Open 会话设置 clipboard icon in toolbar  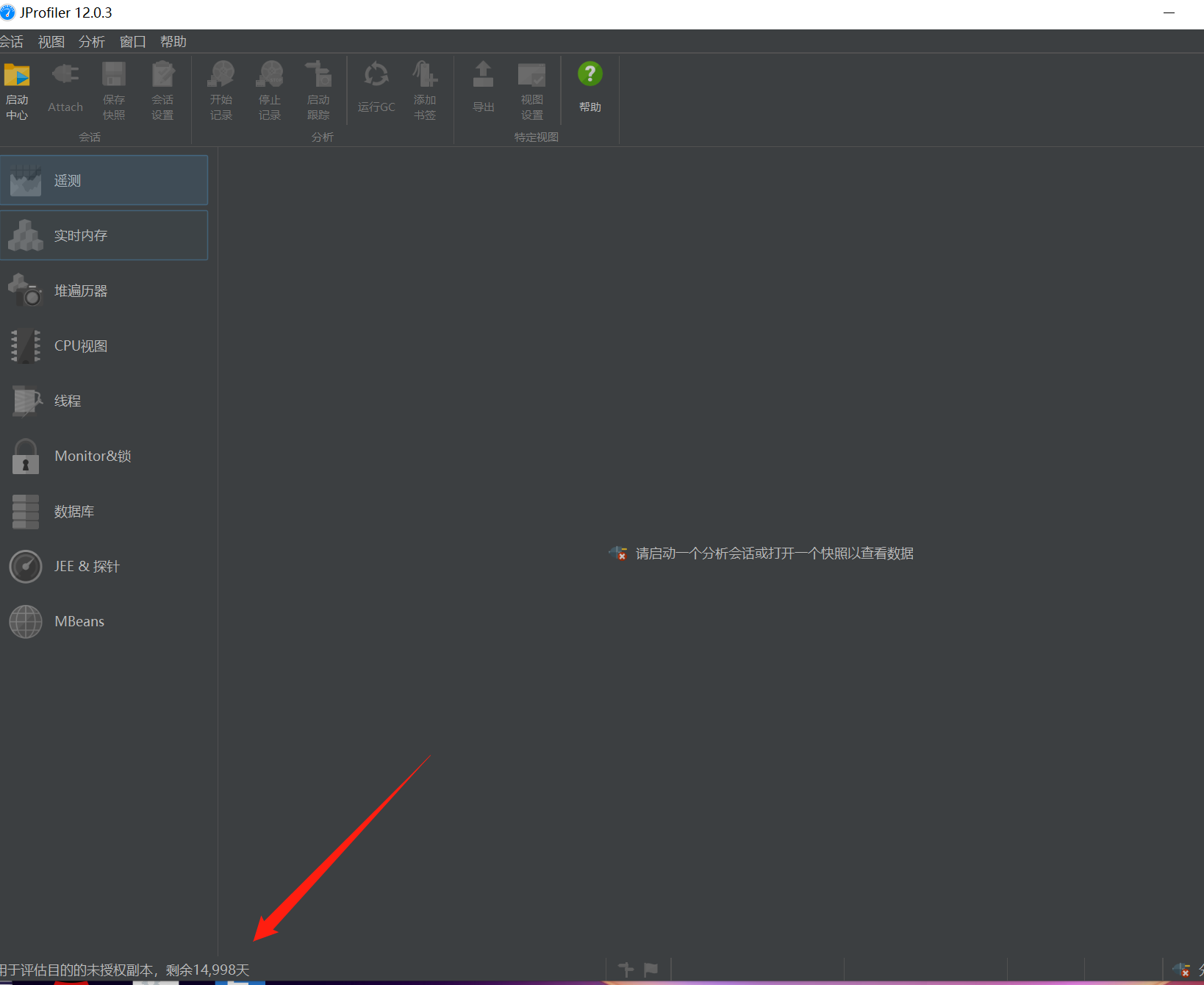(162, 75)
